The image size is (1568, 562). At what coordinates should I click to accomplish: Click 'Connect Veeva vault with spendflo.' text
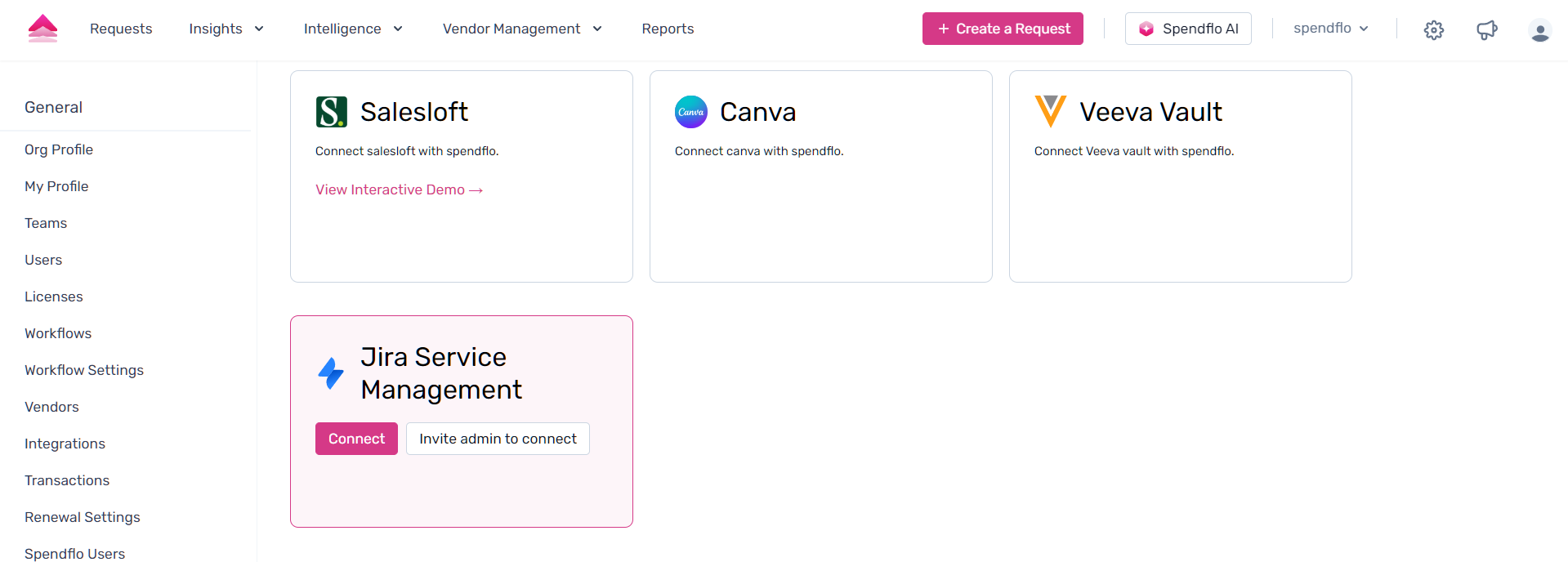point(1134,151)
